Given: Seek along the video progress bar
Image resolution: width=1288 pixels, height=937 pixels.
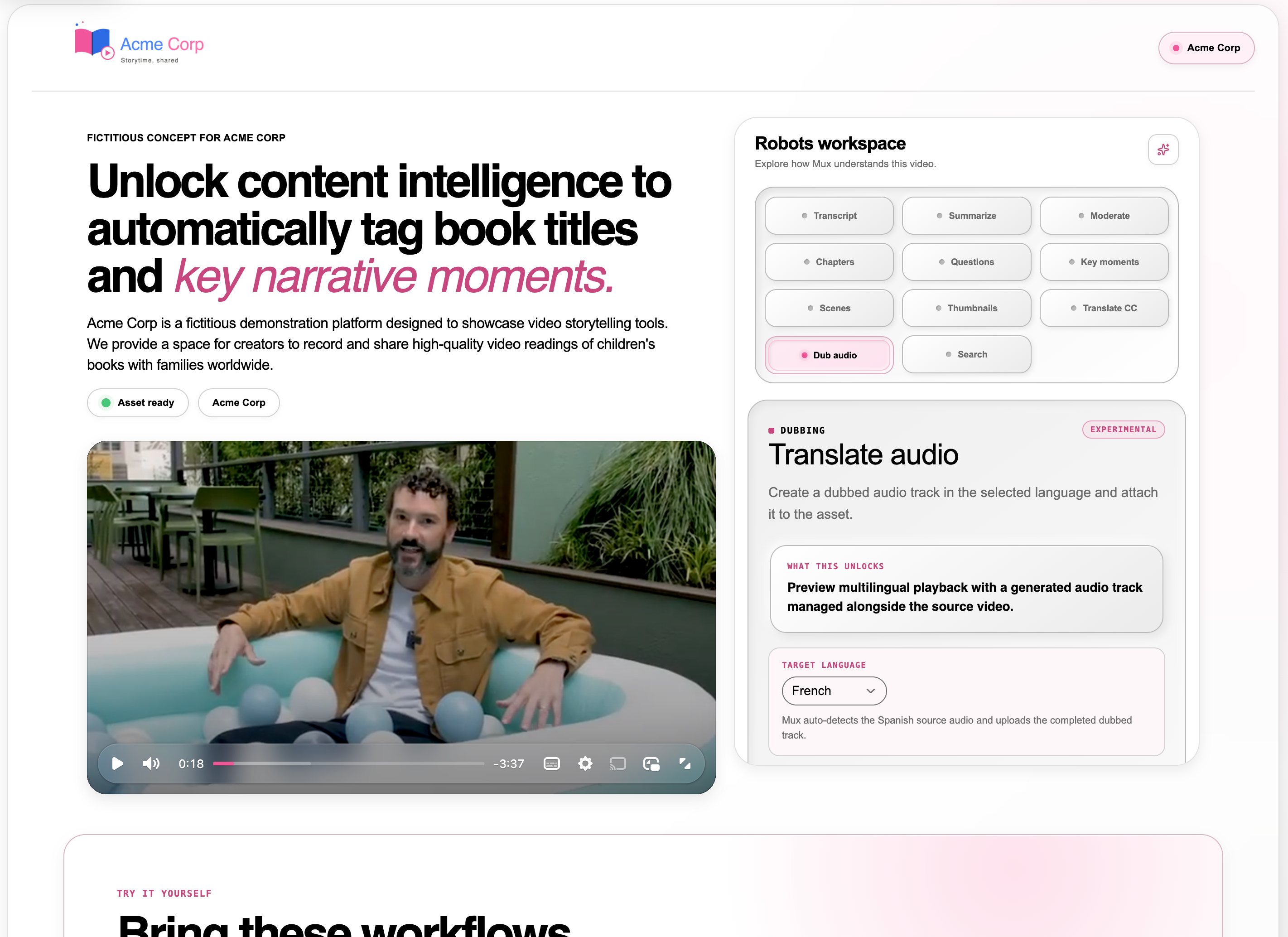Looking at the screenshot, I should [348, 763].
